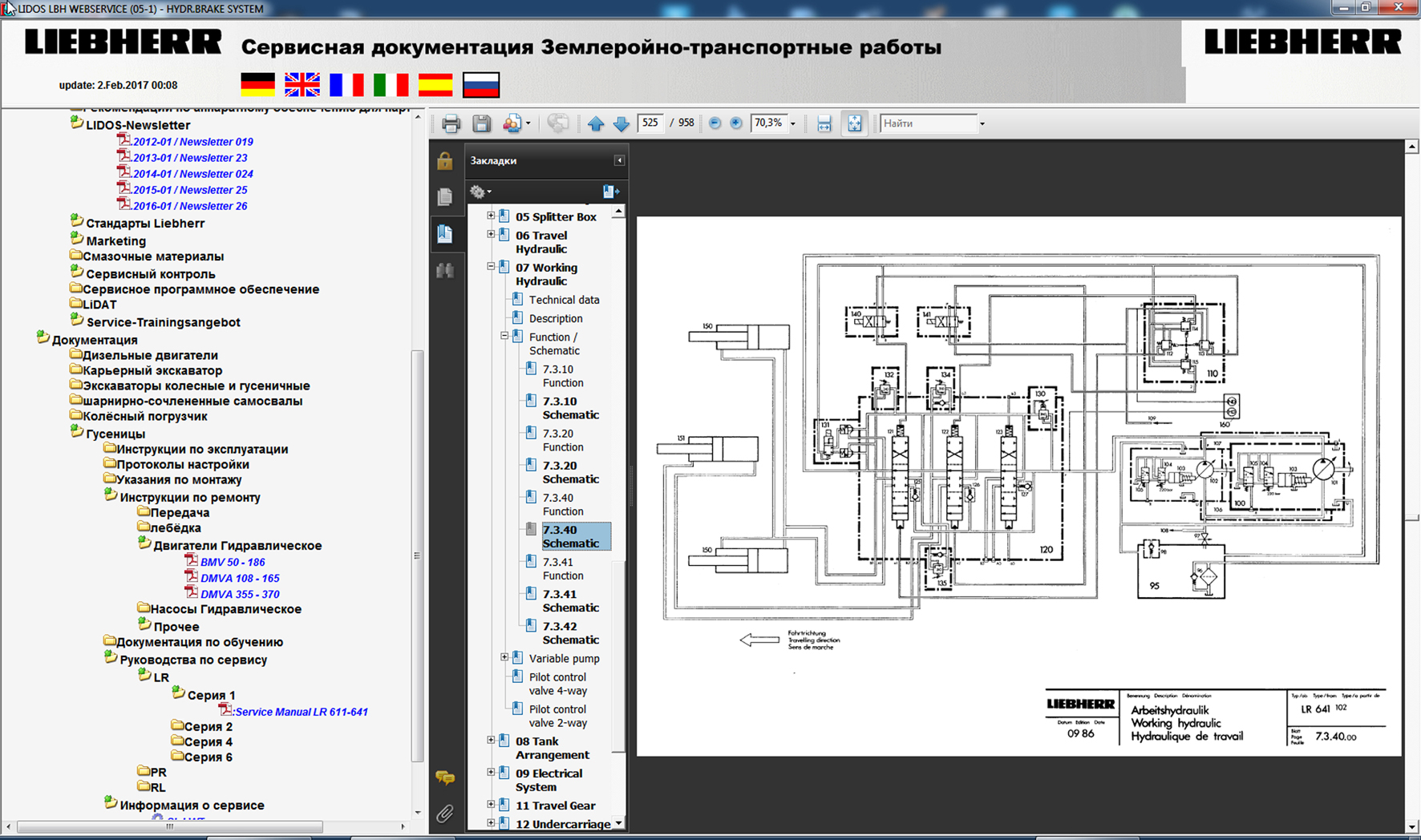Viewport: 1421px width, 840px height.
Task: Open the binoculars search panel icon
Action: pos(445,271)
